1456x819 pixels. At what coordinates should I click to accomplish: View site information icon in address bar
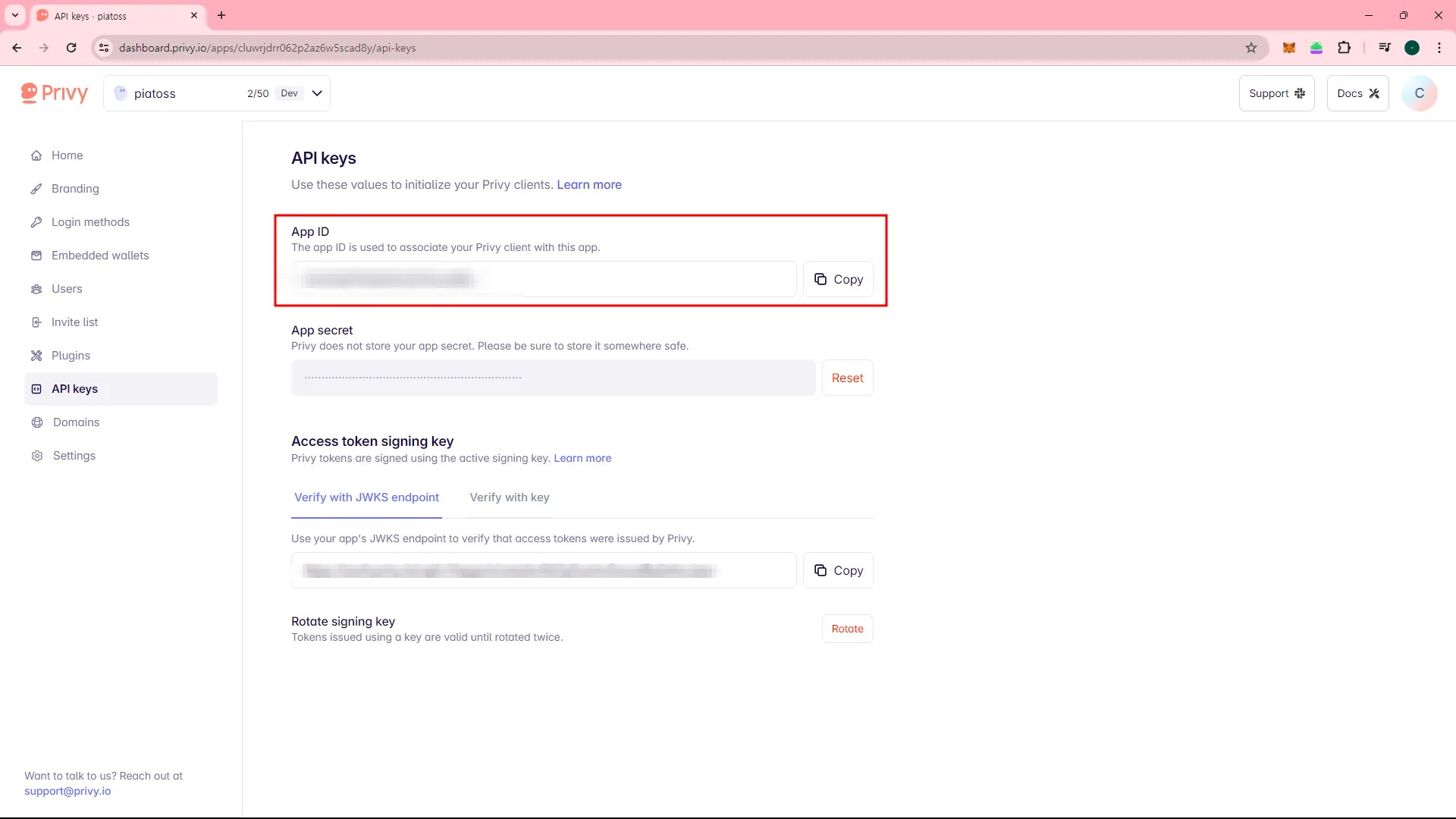click(x=104, y=48)
